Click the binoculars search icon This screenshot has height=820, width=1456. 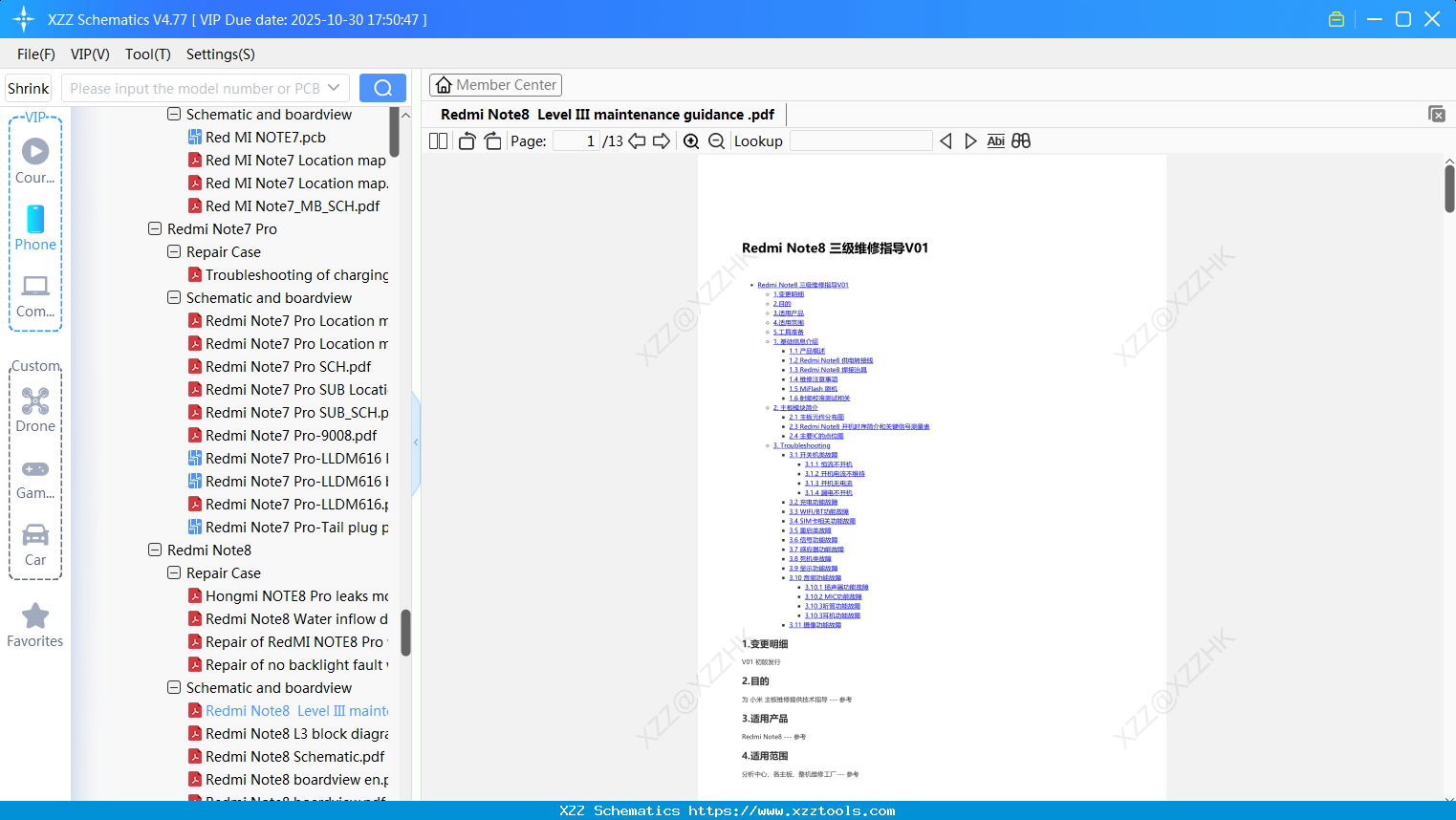tap(1021, 141)
